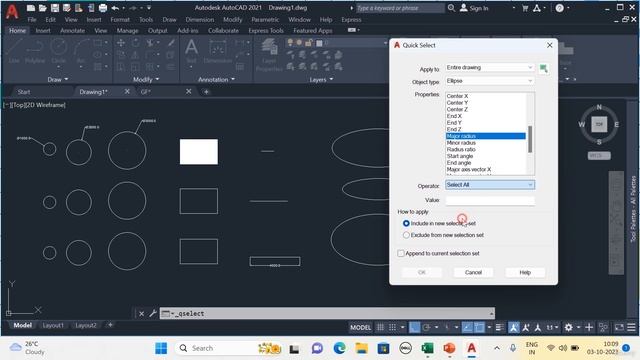Click the Open file icon in Quick Access
The width and height of the screenshot is (640, 360).
coord(43,8)
